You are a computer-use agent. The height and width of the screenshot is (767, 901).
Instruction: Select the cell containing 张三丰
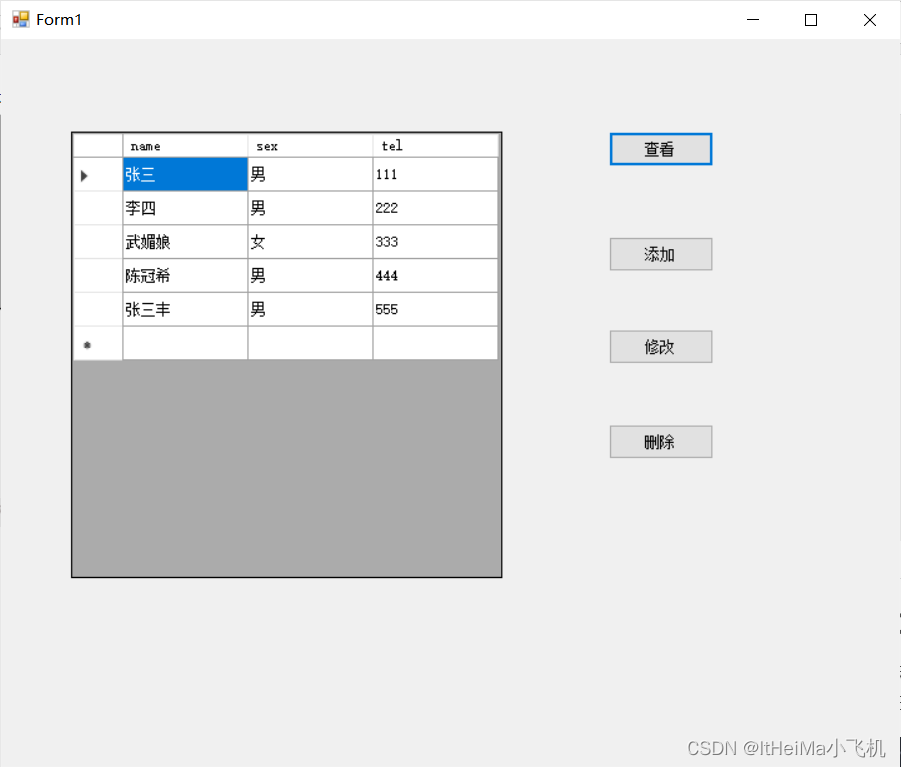pos(185,310)
